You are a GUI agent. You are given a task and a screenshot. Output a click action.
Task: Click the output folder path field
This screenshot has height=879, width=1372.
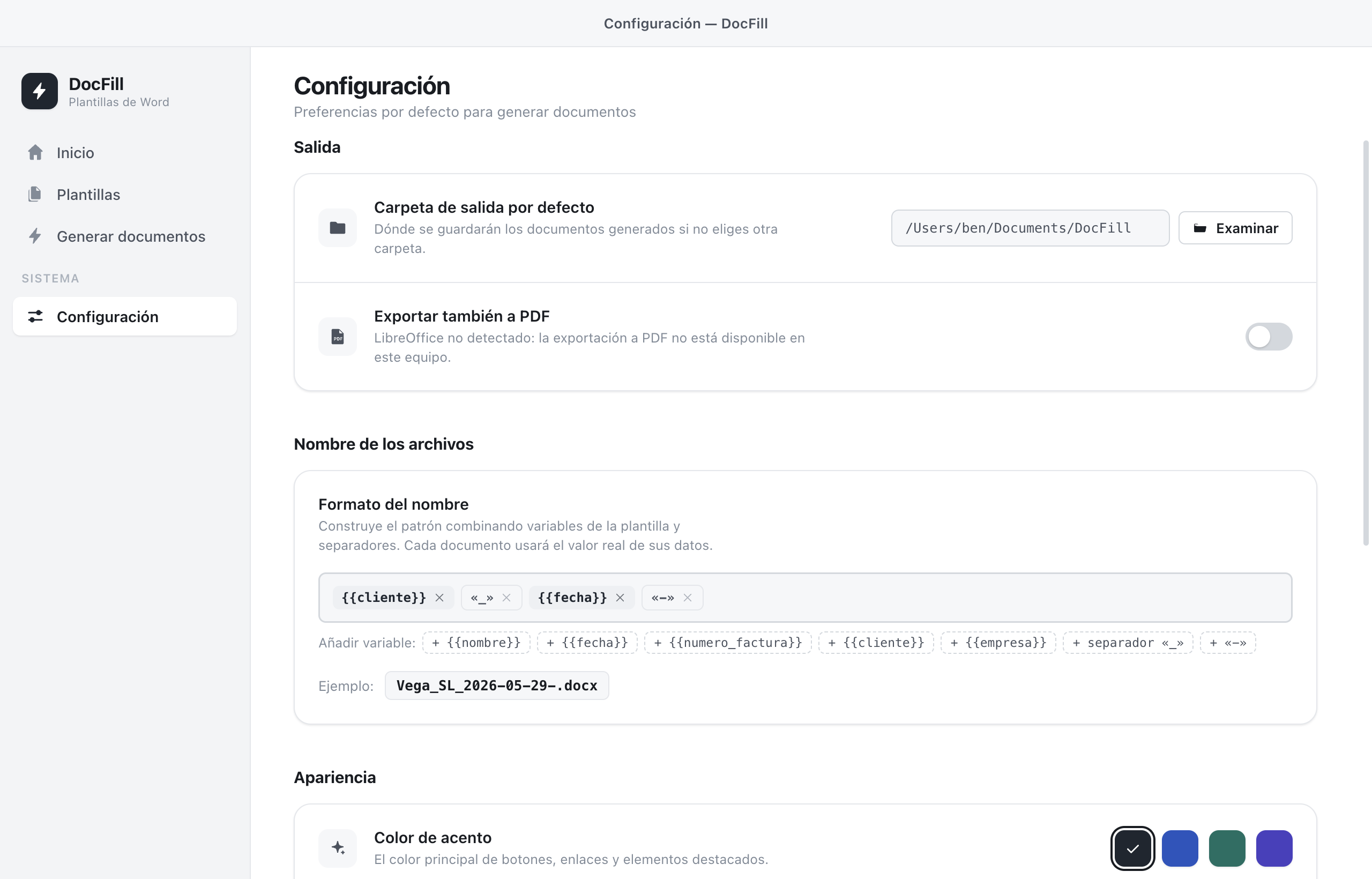1030,228
